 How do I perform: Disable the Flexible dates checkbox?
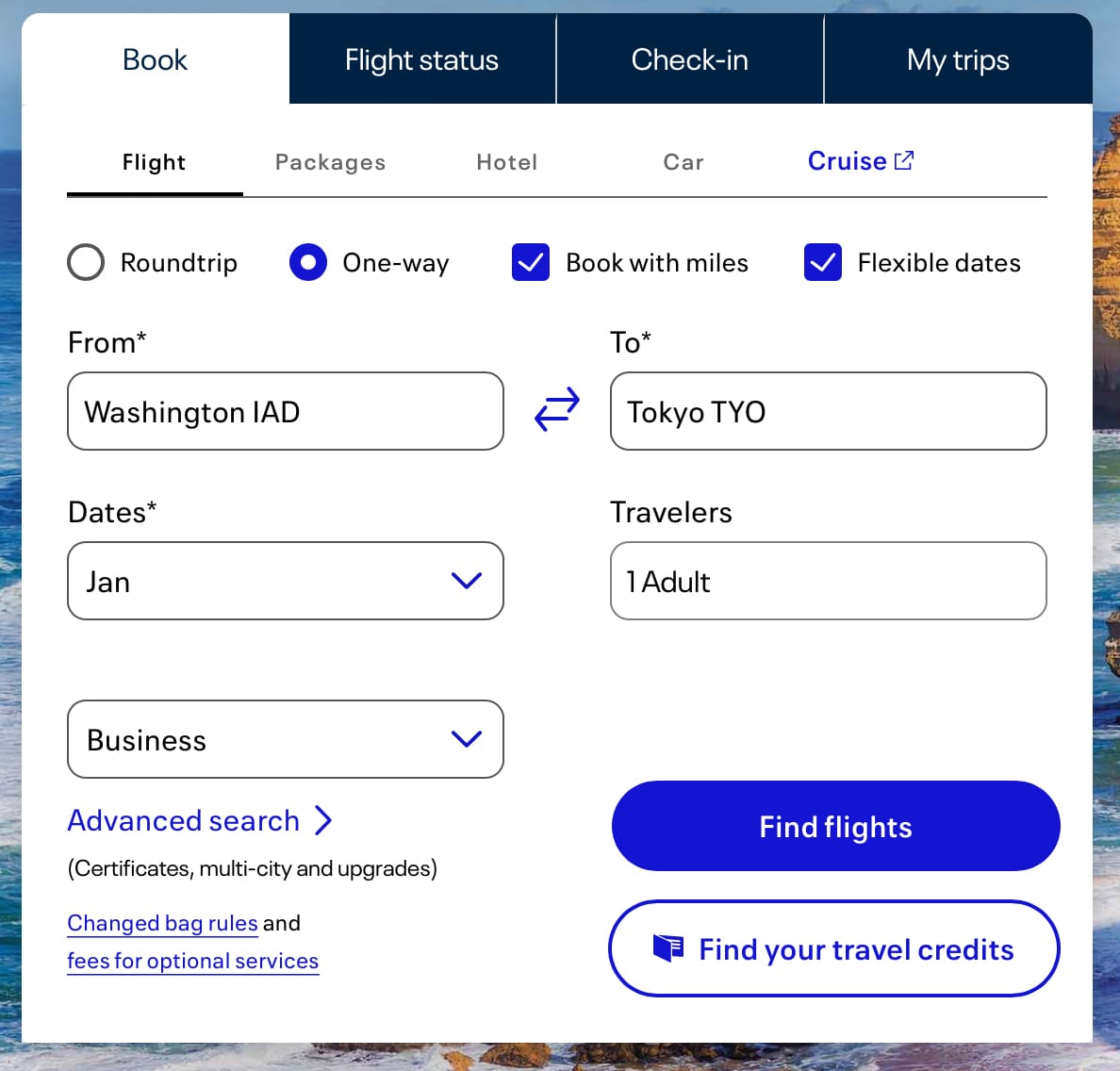point(823,262)
